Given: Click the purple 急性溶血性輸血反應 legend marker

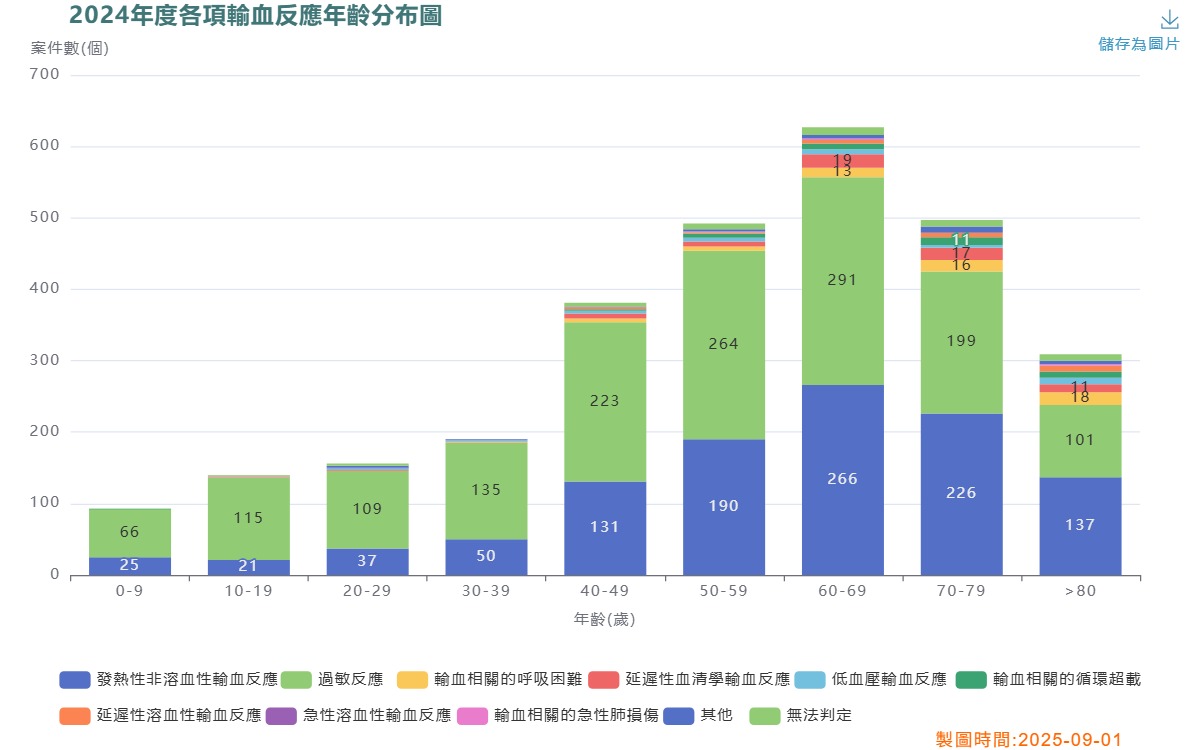Looking at the screenshot, I should [x=282, y=716].
